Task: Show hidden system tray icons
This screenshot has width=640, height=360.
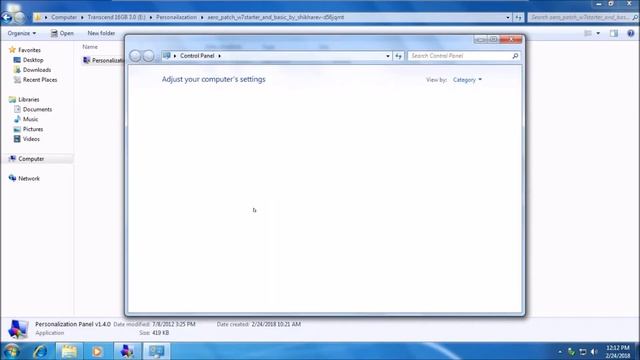Action: (560, 351)
